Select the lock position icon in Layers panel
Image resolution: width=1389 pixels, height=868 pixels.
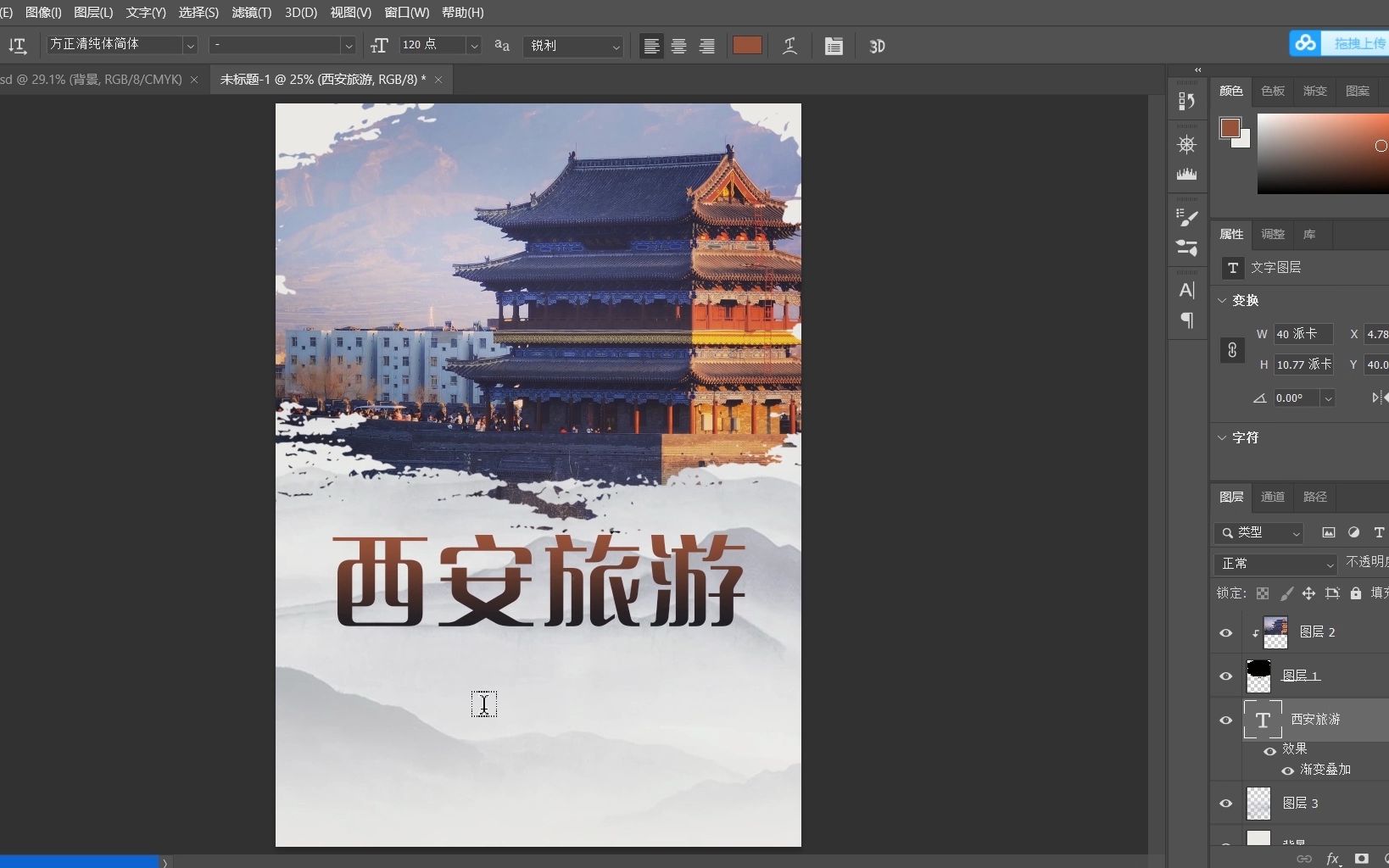coord(1310,593)
